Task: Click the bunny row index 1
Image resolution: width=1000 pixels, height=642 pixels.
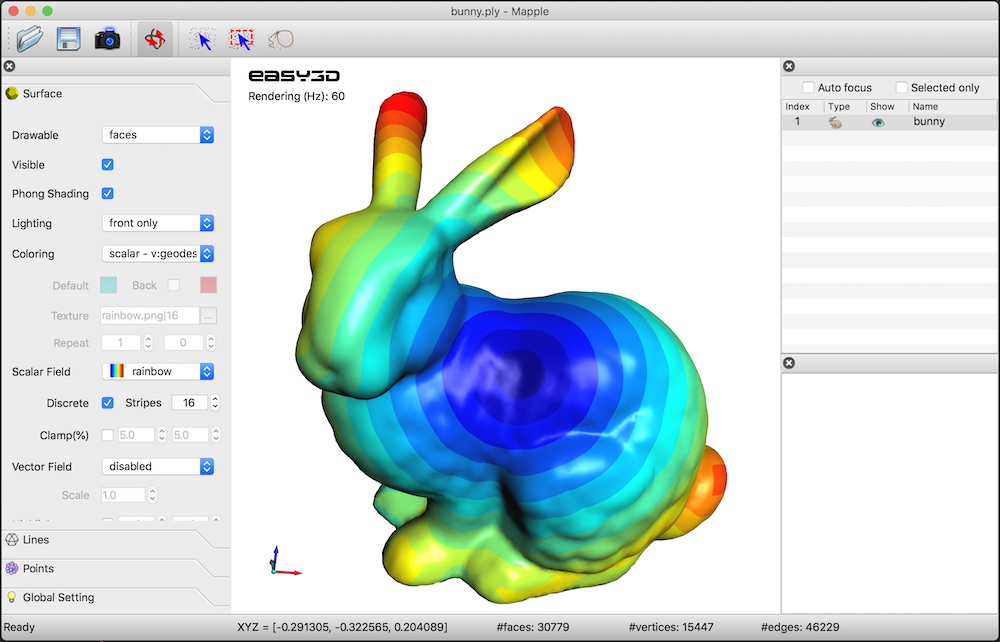Action: point(797,122)
